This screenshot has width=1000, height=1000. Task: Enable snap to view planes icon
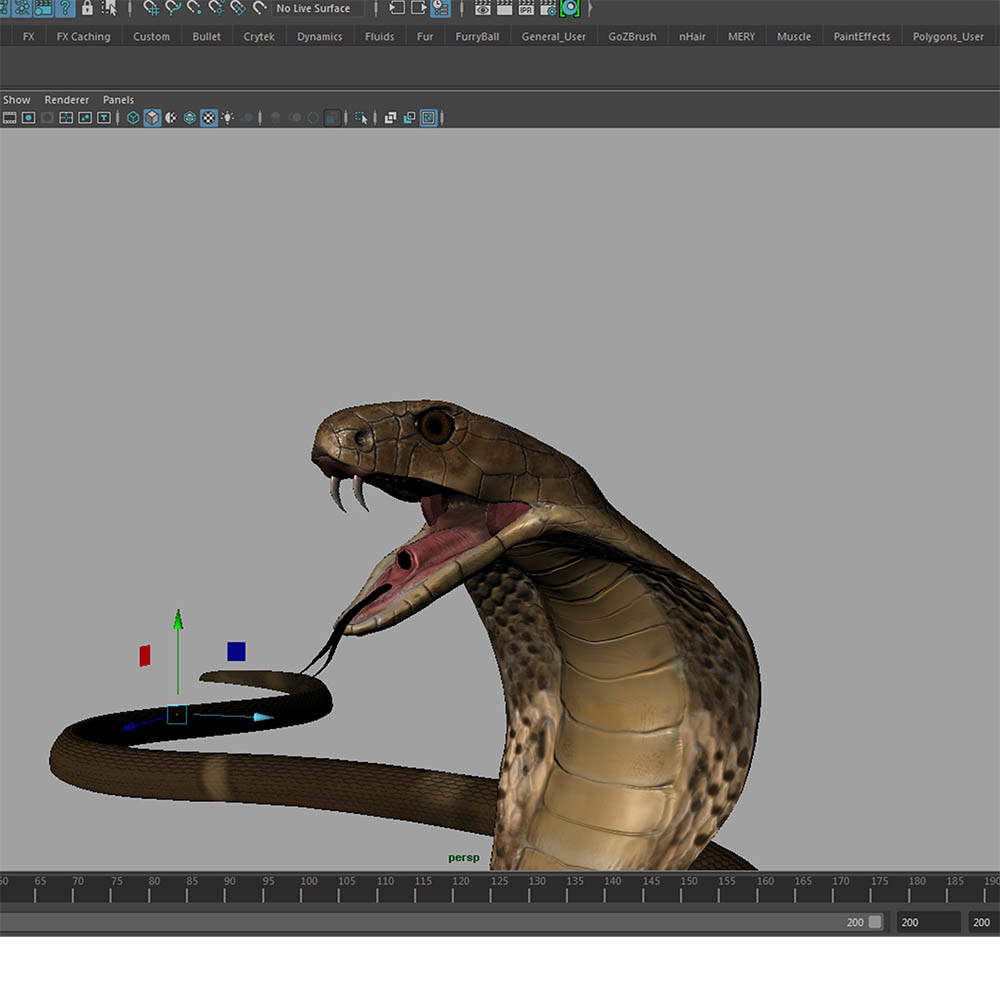coord(238,8)
